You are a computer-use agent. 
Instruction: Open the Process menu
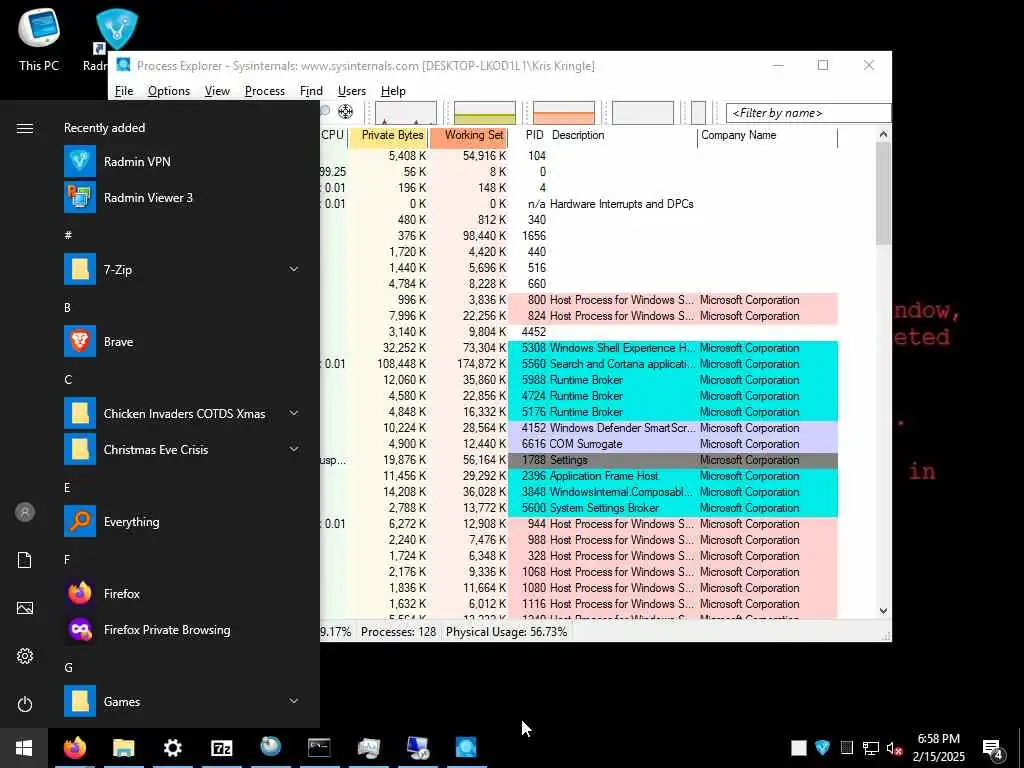(x=264, y=91)
